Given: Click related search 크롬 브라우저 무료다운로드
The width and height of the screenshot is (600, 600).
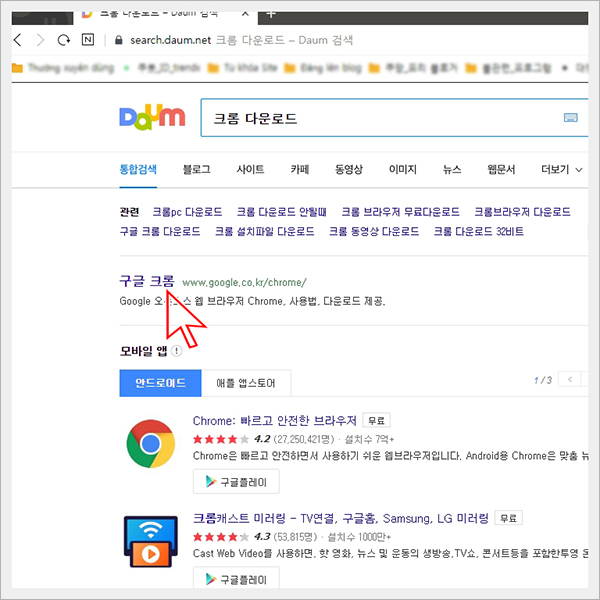Looking at the screenshot, I should pyautogui.click(x=400, y=212).
